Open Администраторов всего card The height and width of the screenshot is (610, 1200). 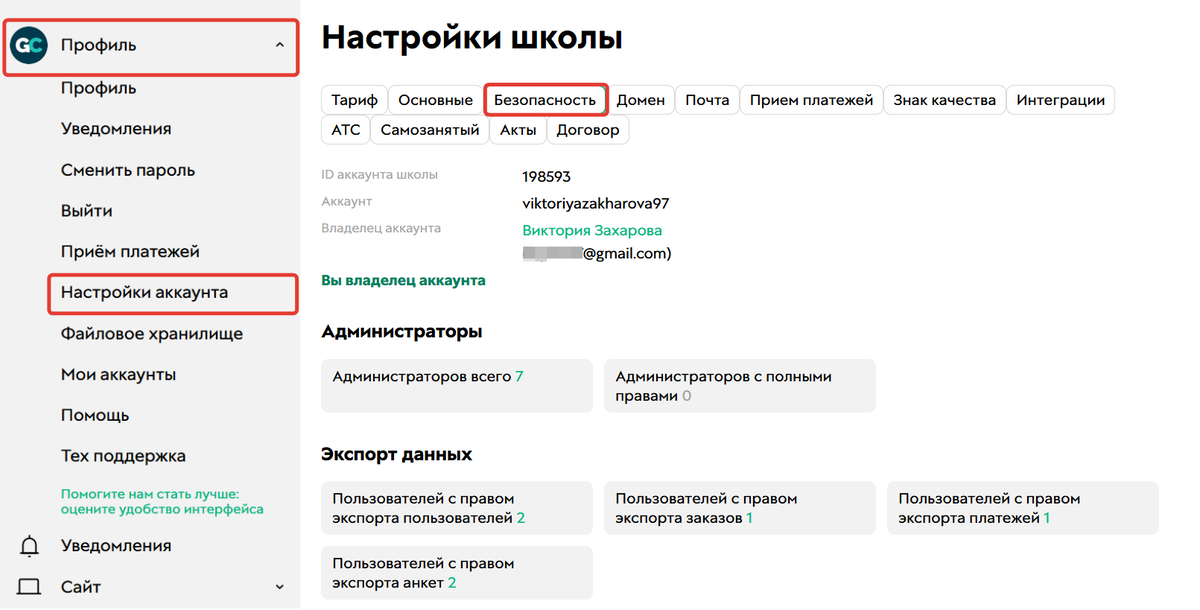(x=456, y=385)
